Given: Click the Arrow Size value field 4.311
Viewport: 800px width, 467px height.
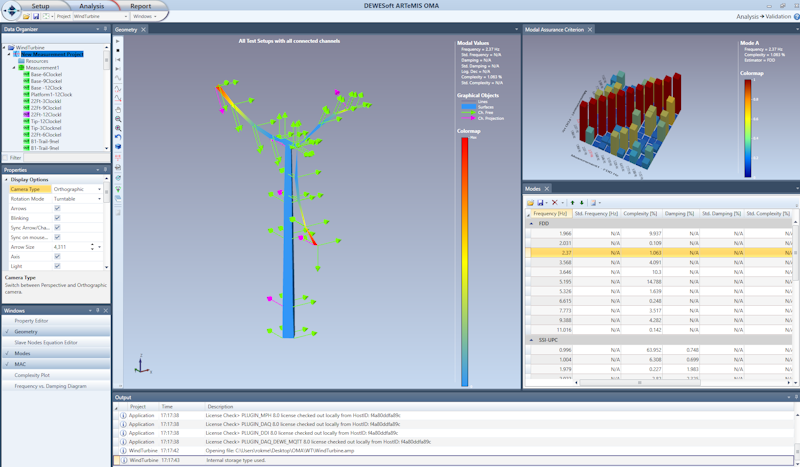Looking at the screenshot, I should (x=70, y=247).
